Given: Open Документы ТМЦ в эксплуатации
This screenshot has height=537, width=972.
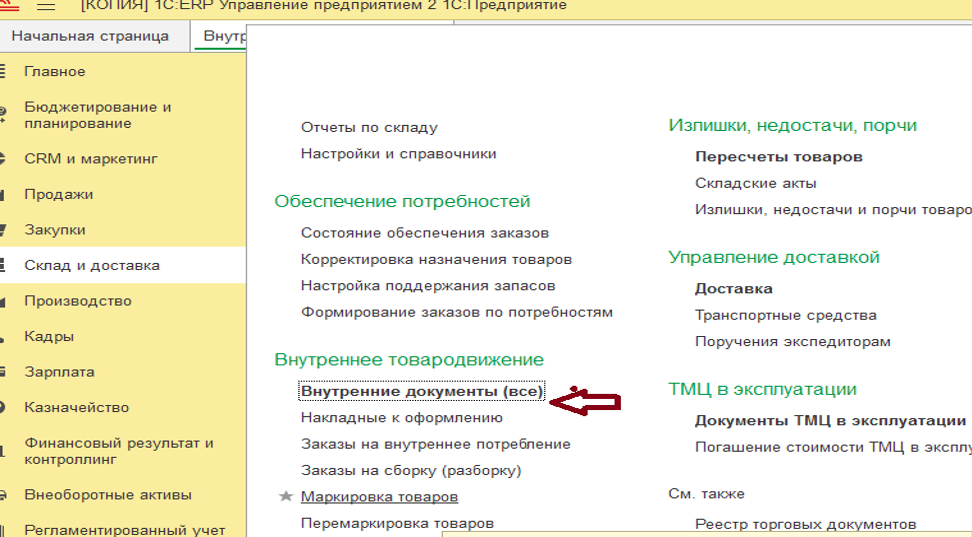Looking at the screenshot, I should point(830,420).
